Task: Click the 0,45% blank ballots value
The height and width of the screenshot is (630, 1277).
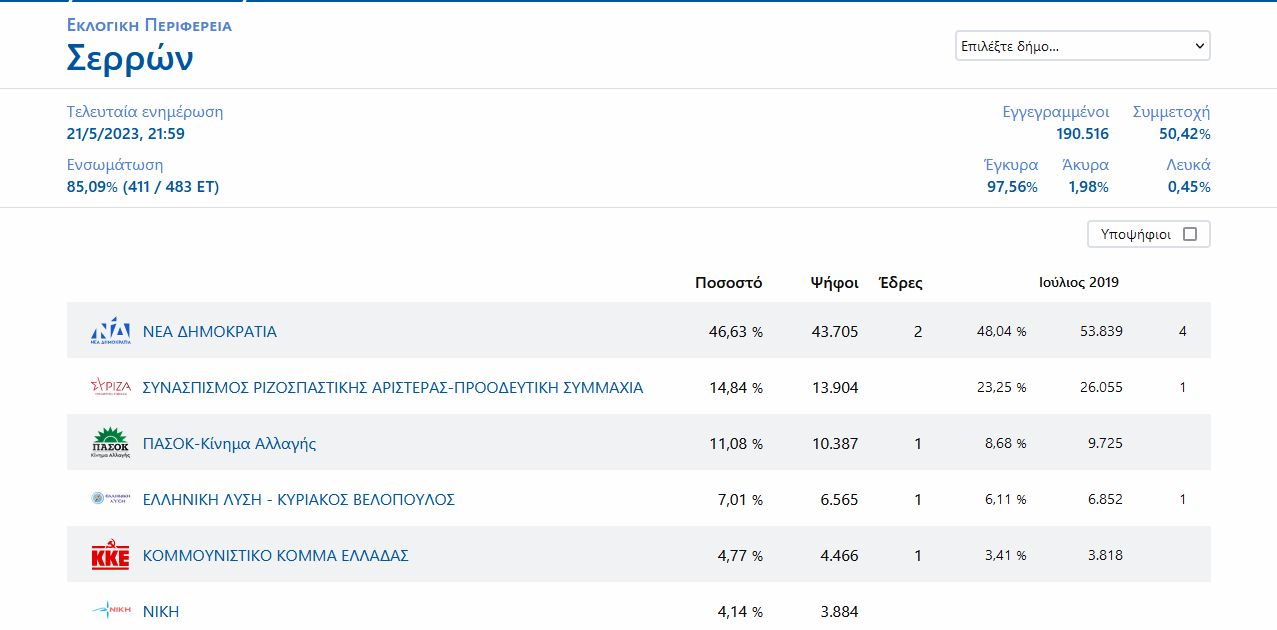Action: click(x=1189, y=187)
